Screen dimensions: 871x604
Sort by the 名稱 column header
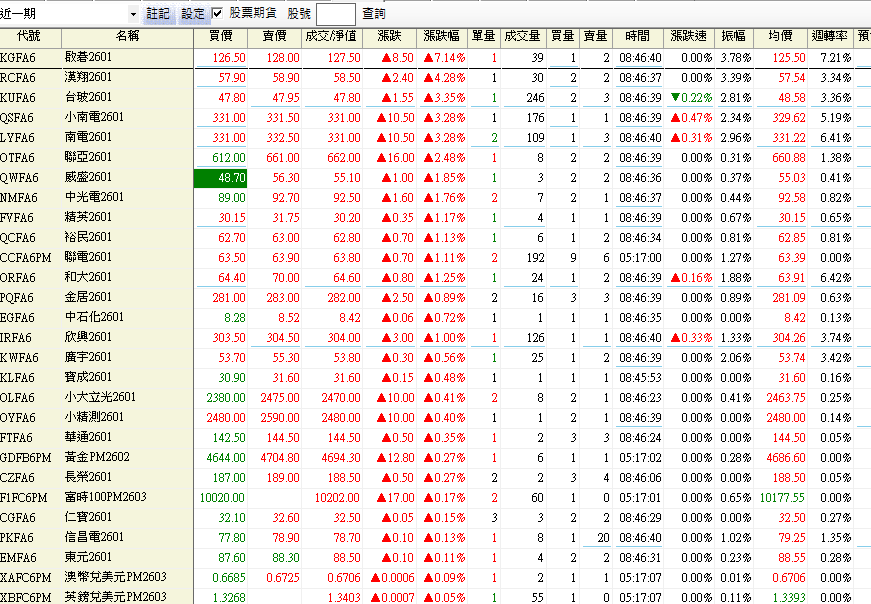pyautogui.click(x=127, y=36)
